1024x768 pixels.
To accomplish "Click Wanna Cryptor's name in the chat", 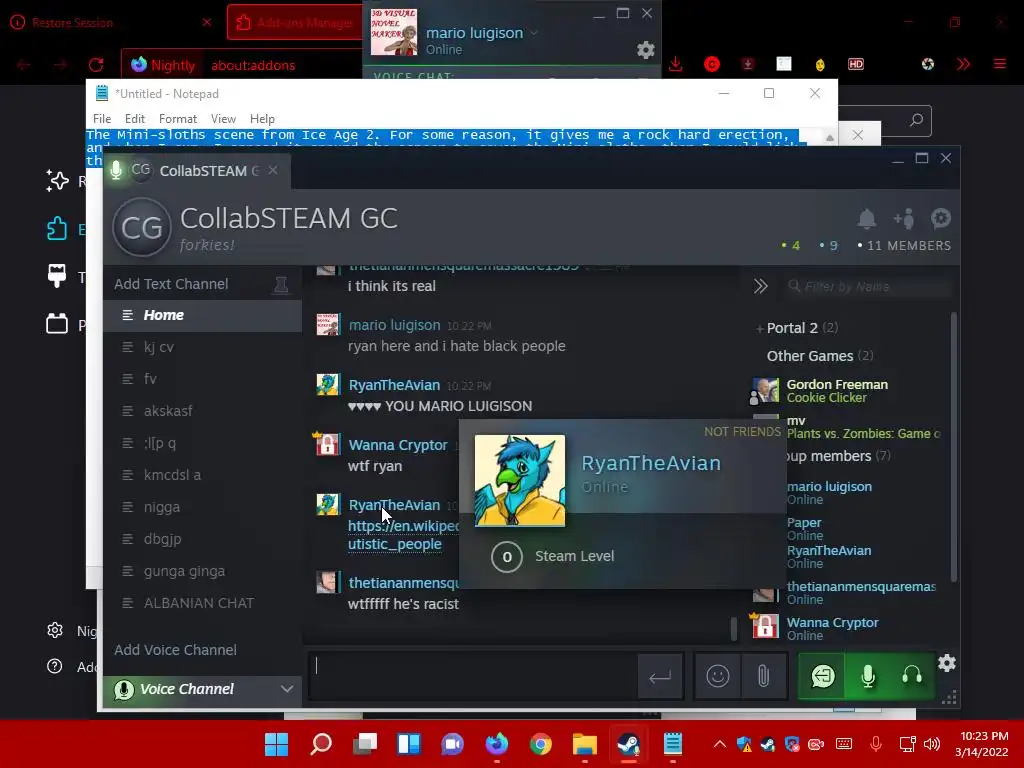I will [398, 445].
